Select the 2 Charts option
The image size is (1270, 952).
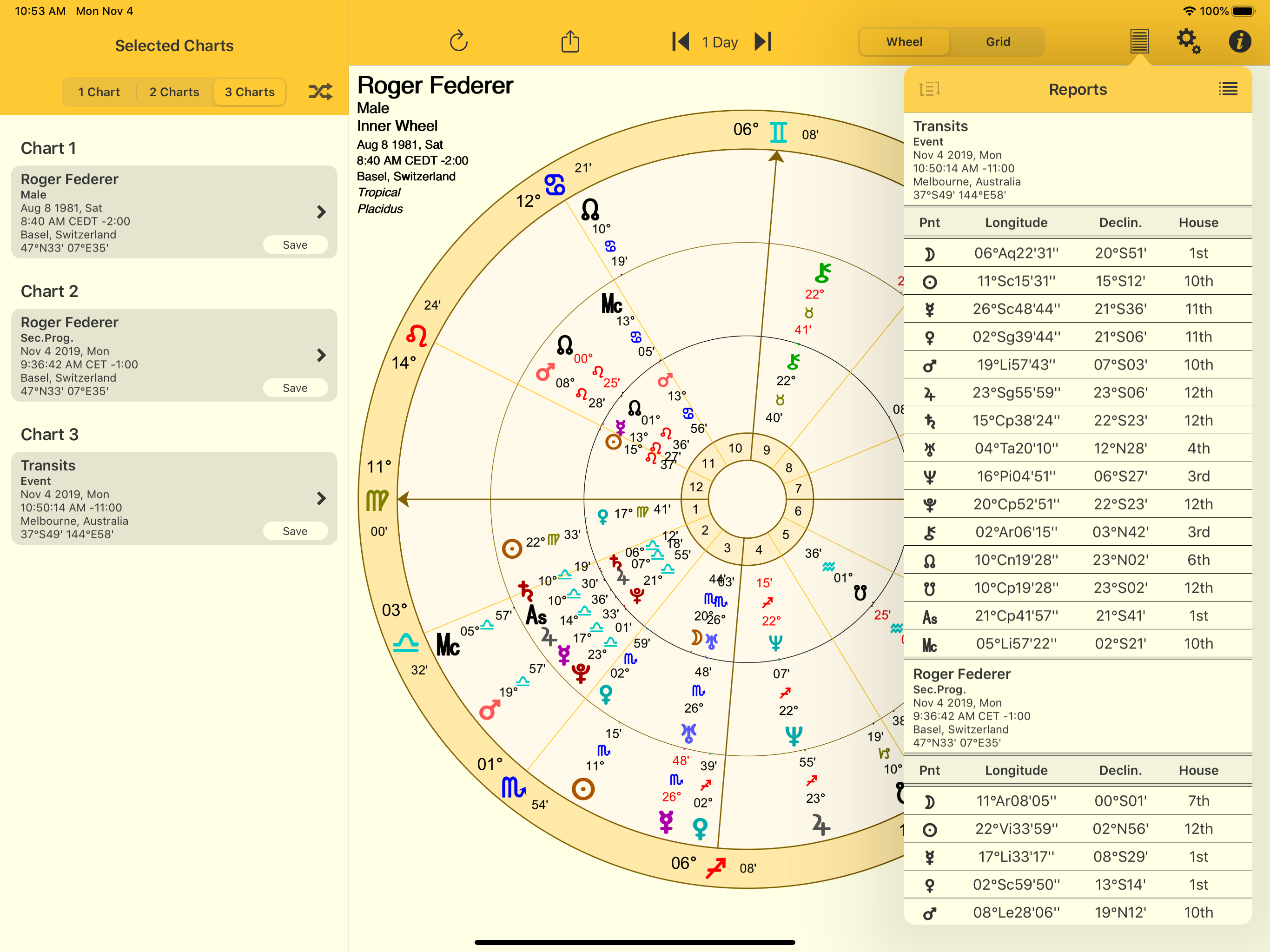pos(174,92)
